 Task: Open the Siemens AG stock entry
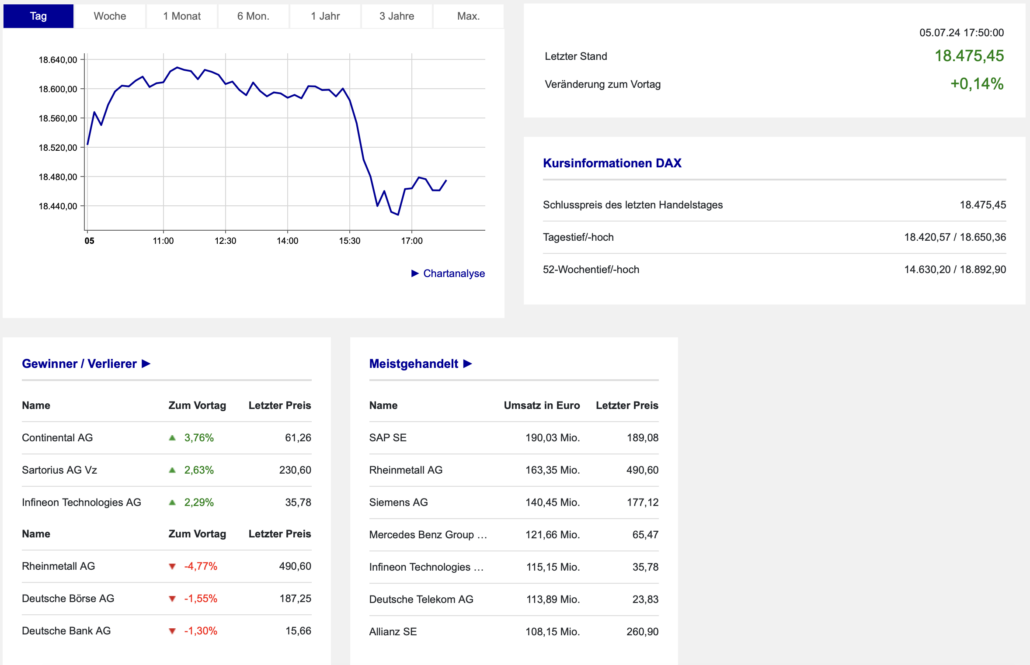[x=398, y=502]
